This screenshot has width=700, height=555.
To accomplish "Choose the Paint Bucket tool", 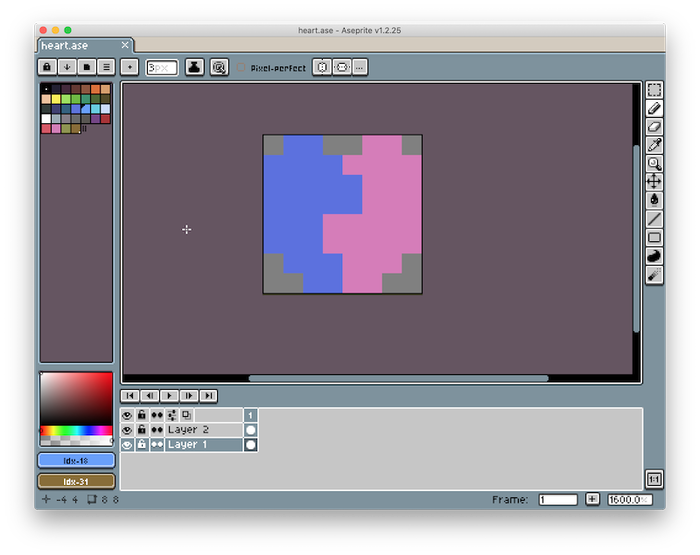I will coord(654,200).
